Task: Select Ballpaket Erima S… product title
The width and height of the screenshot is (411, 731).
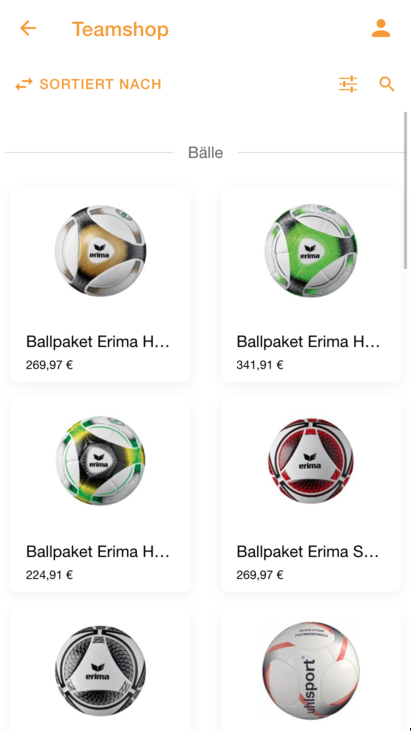Action: point(308,552)
